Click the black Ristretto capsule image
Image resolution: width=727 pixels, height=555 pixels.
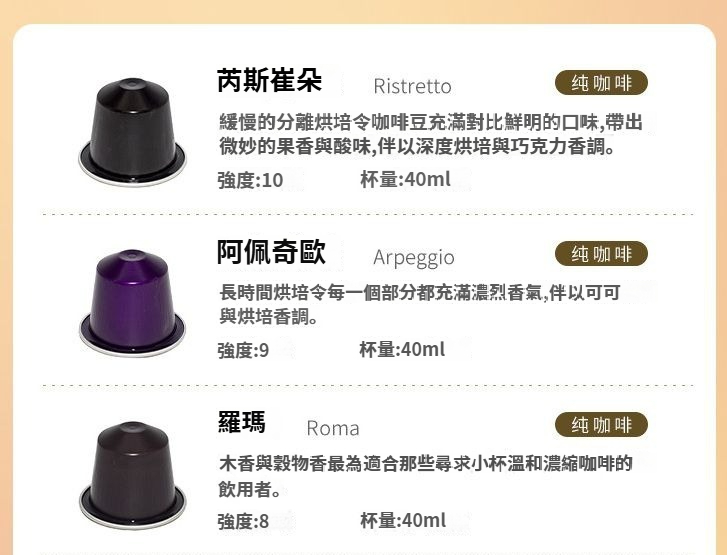(132, 132)
